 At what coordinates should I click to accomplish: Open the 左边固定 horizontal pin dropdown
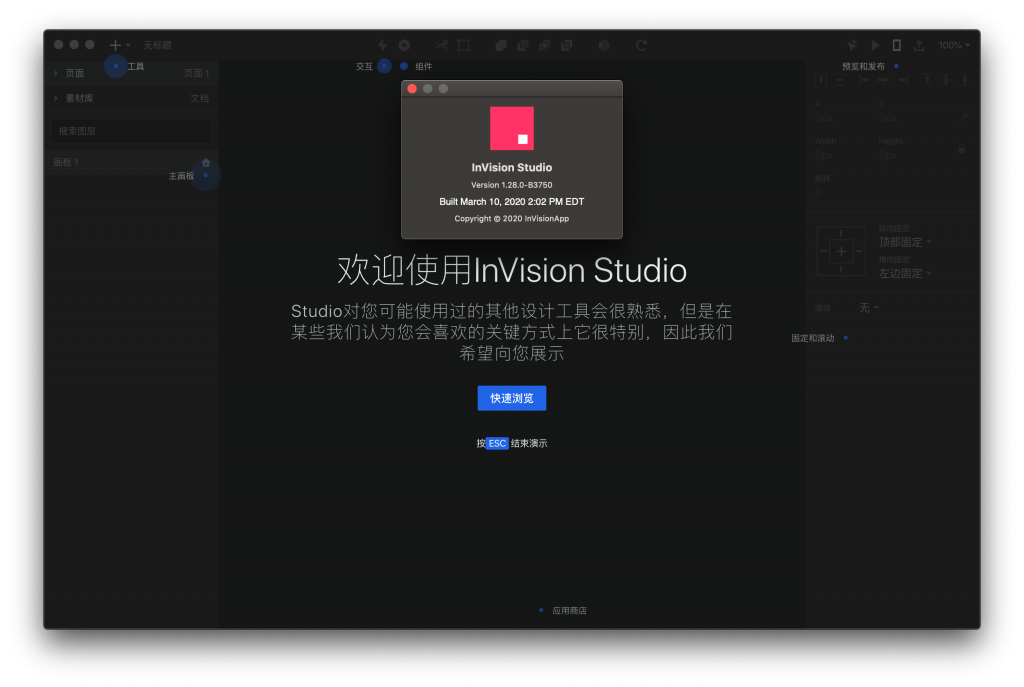coord(905,274)
